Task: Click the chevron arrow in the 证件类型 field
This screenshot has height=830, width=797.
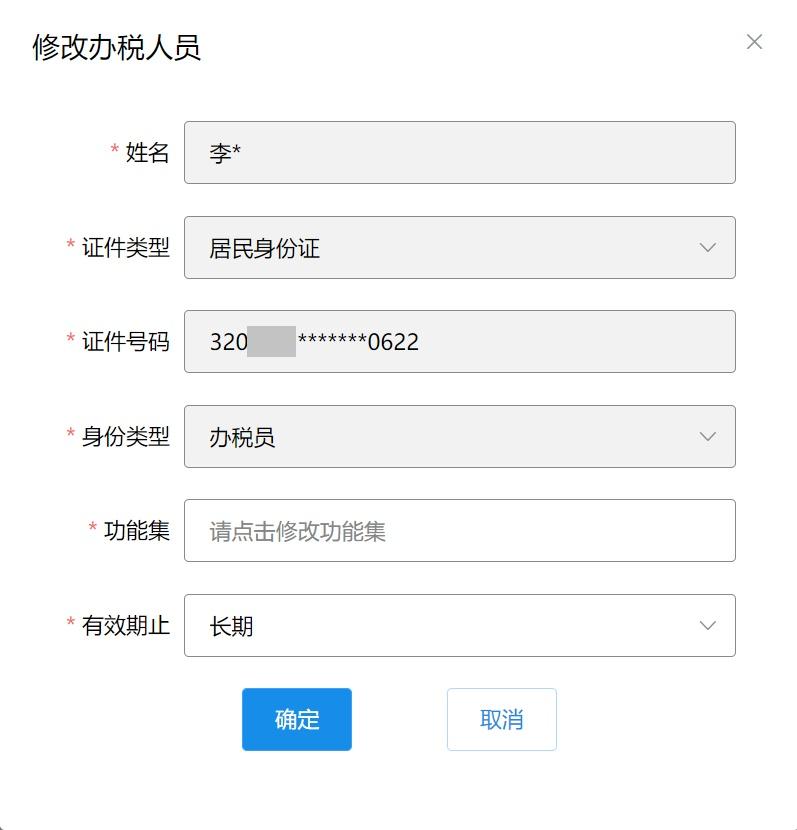Action: [708, 248]
